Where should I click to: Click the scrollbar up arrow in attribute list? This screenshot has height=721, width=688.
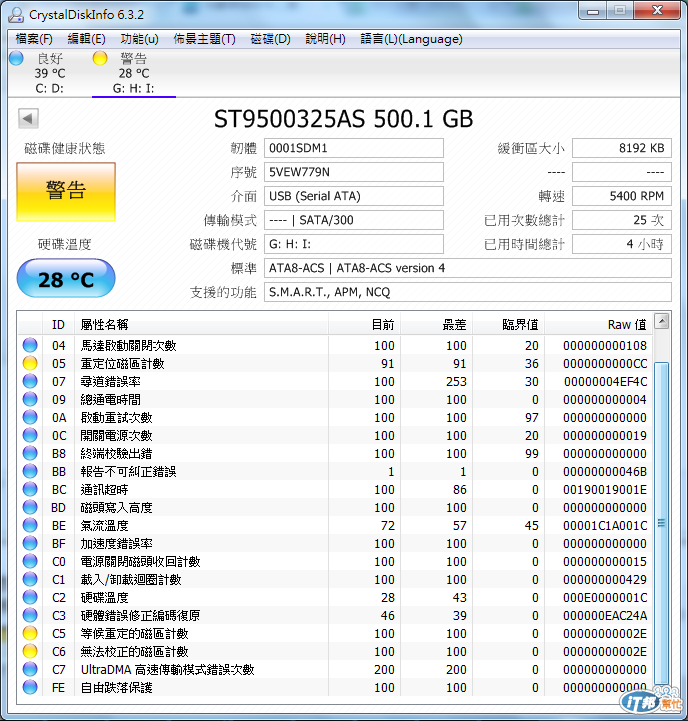tap(661, 321)
